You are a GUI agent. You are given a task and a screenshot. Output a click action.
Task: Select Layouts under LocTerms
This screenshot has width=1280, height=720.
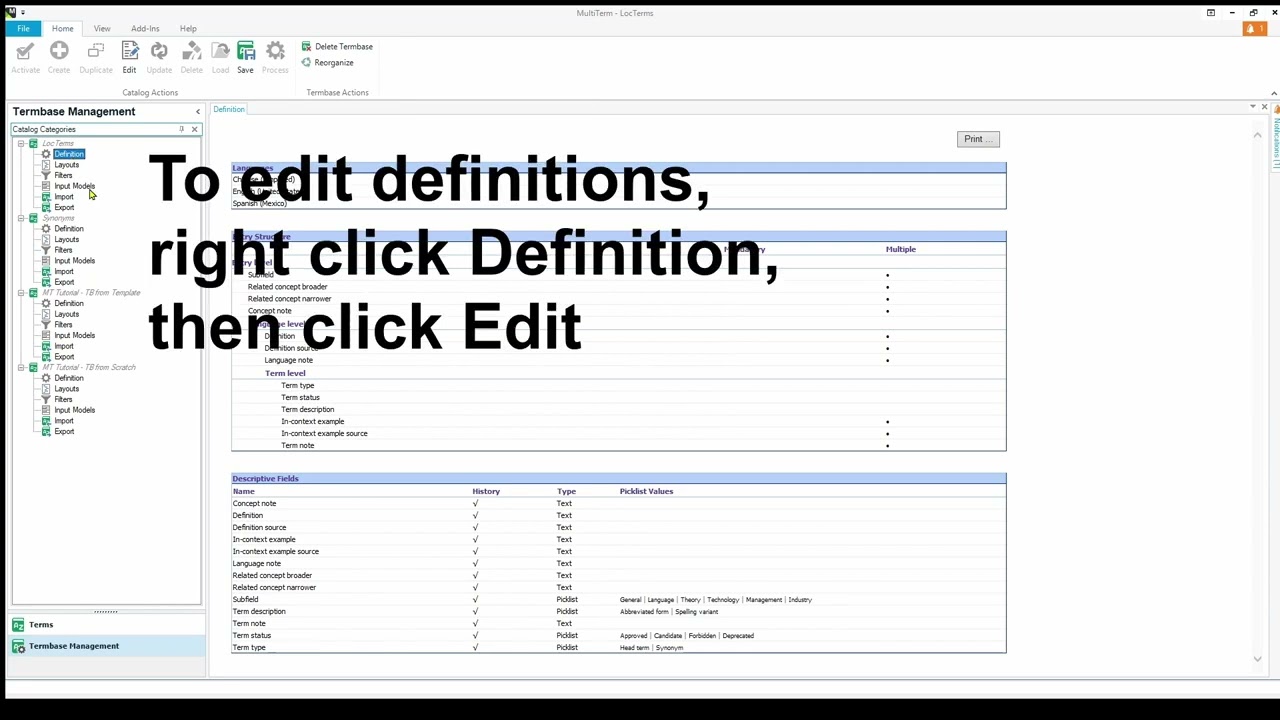[x=66, y=165]
